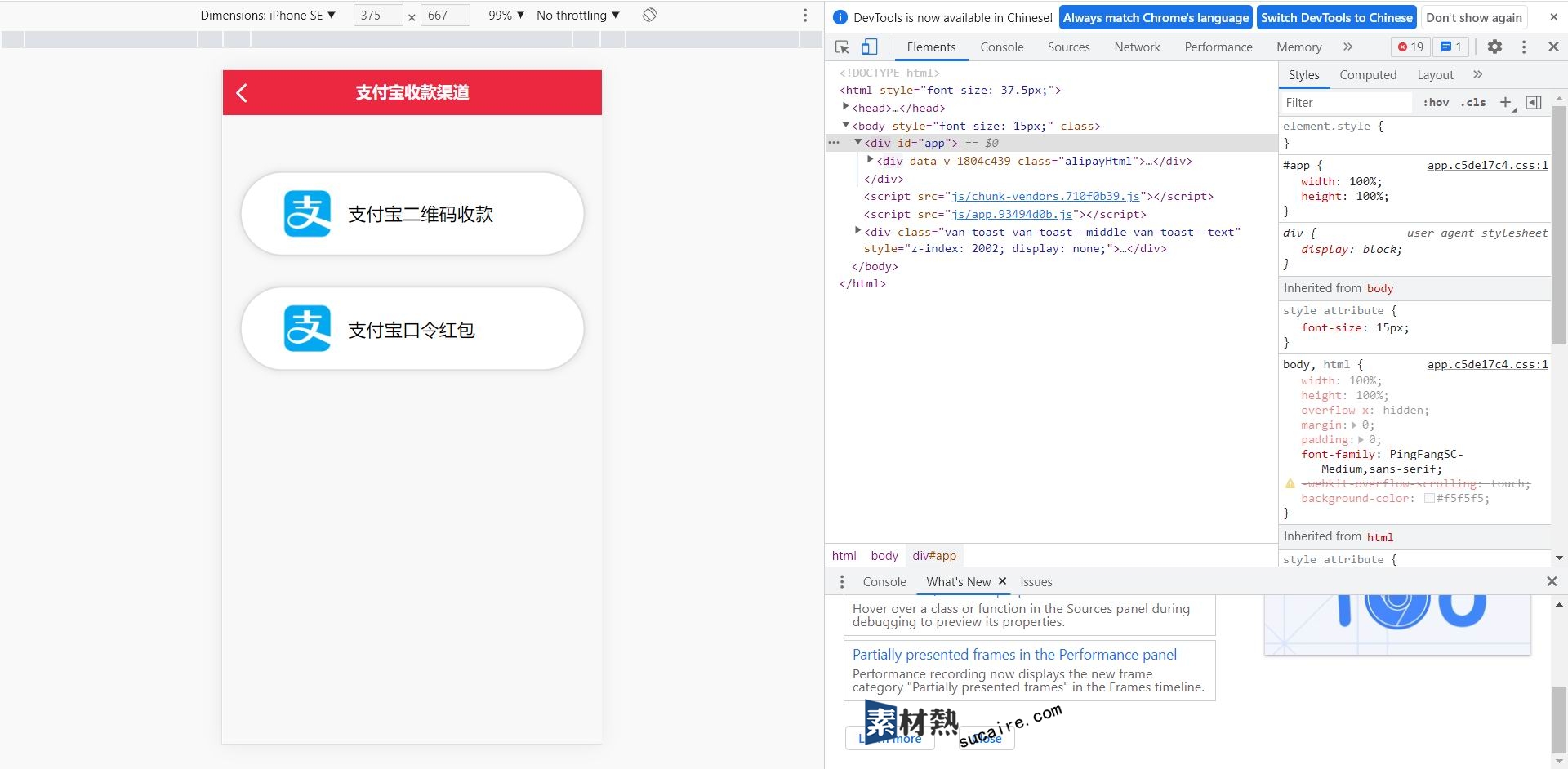The height and width of the screenshot is (769, 1568).
Task: Click the styles Filter input
Action: coord(1346,103)
